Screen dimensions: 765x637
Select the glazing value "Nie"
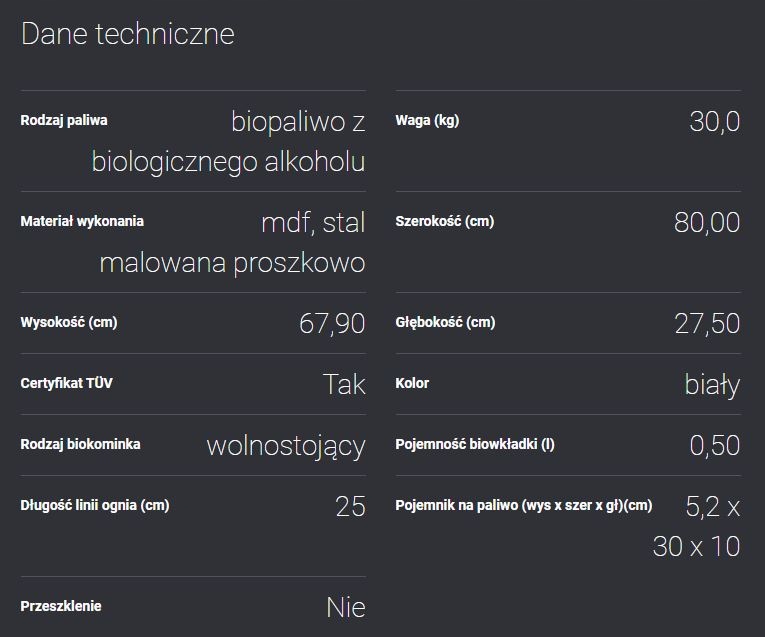click(346, 606)
